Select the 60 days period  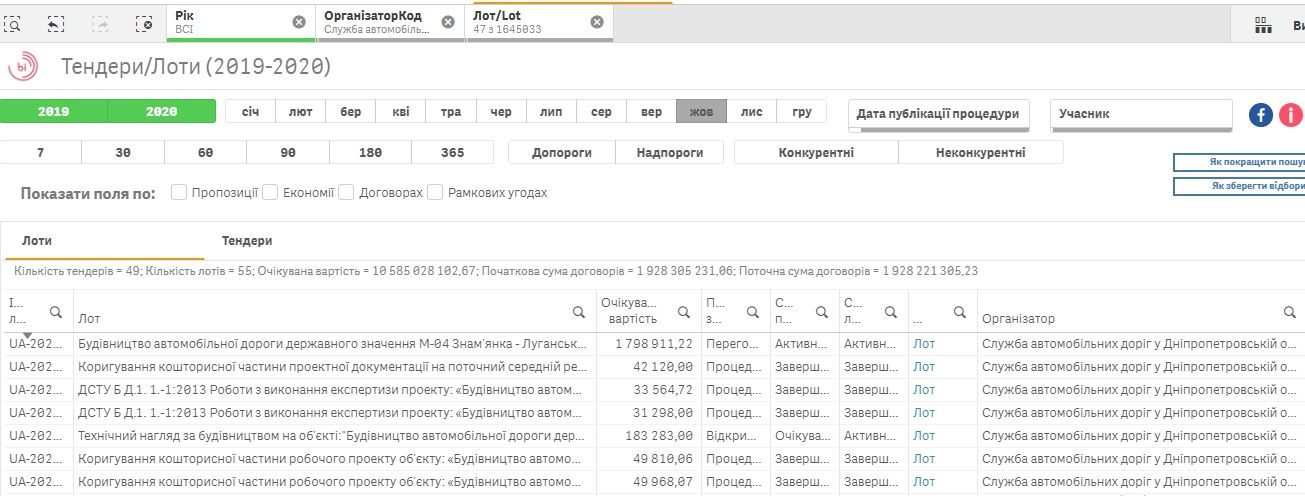pos(206,153)
